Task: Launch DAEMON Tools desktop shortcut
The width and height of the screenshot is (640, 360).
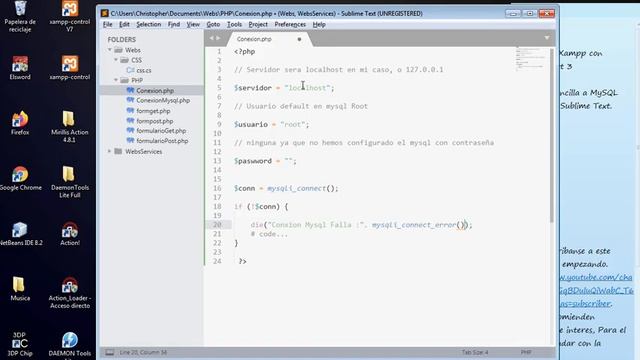Action: coord(70,345)
